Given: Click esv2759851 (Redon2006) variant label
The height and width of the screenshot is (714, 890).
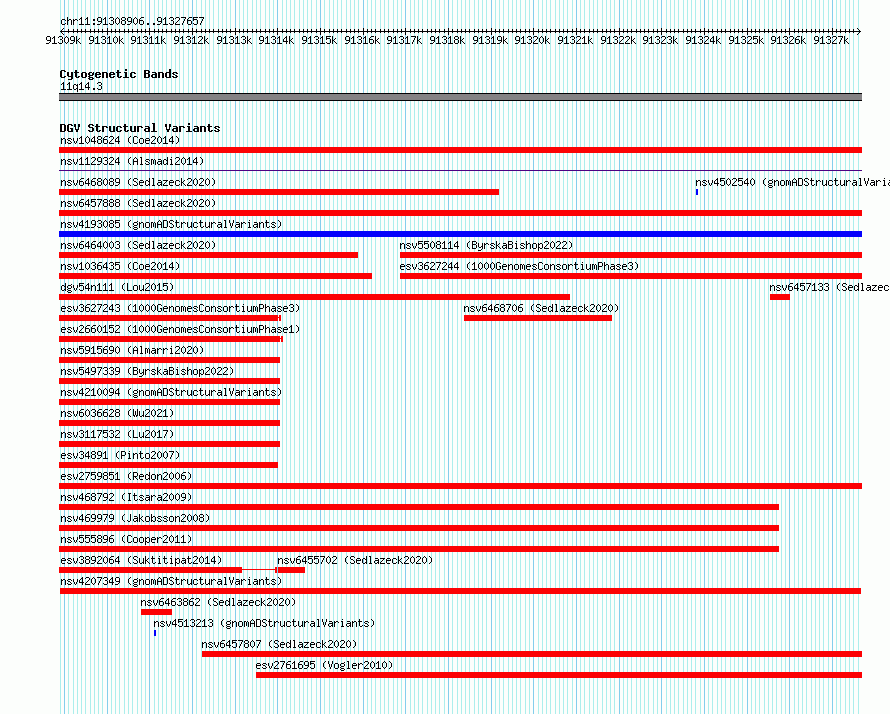Looking at the screenshot, I should click(x=126, y=476).
